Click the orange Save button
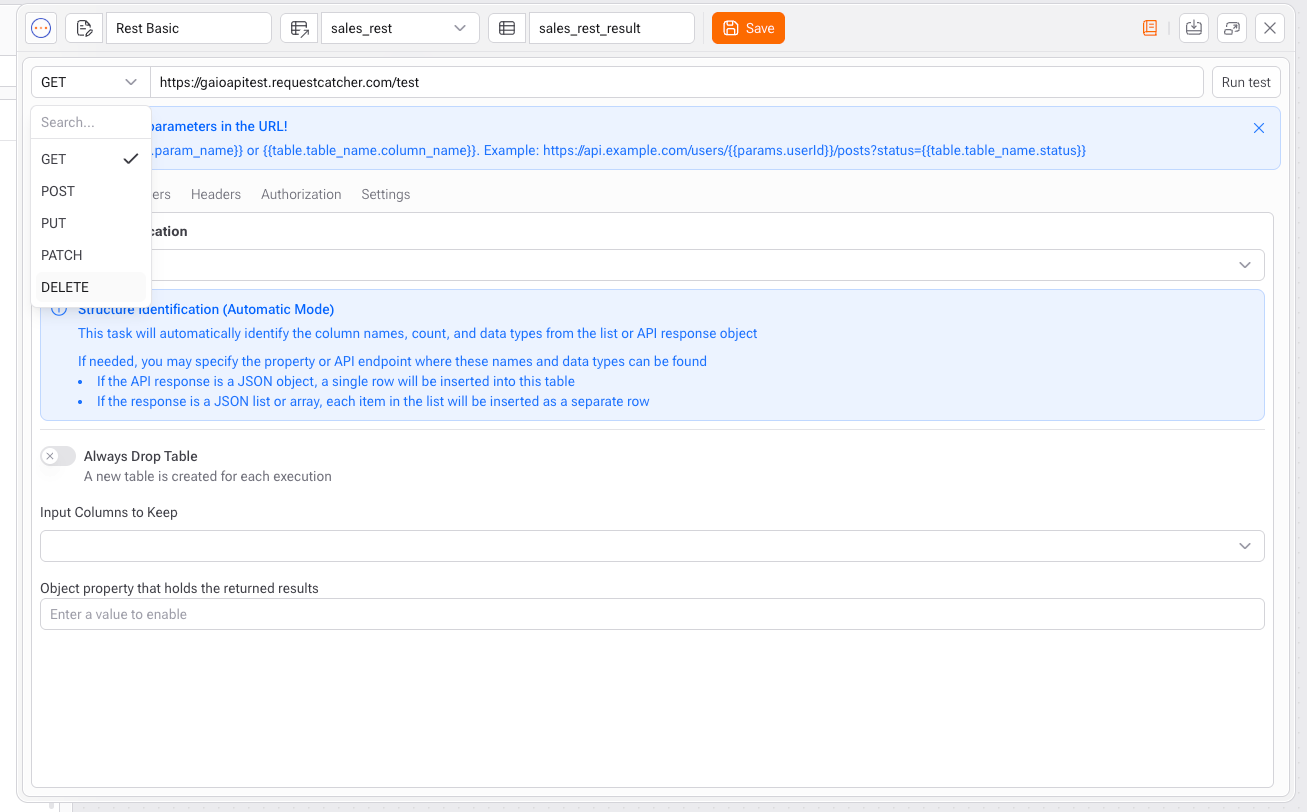Image resolution: width=1307 pixels, height=812 pixels. [748, 28]
